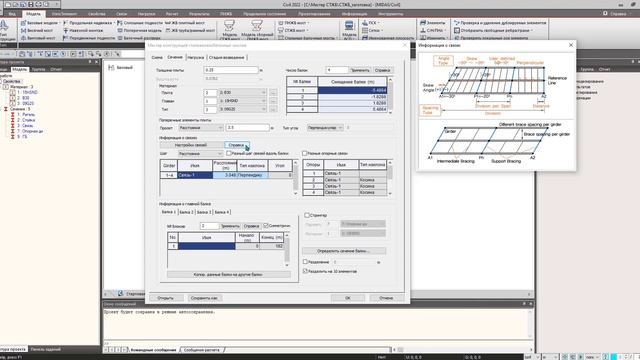Open the Плита material dropdown
The width and height of the screenshot is (640, 360).
click(242, 93)
